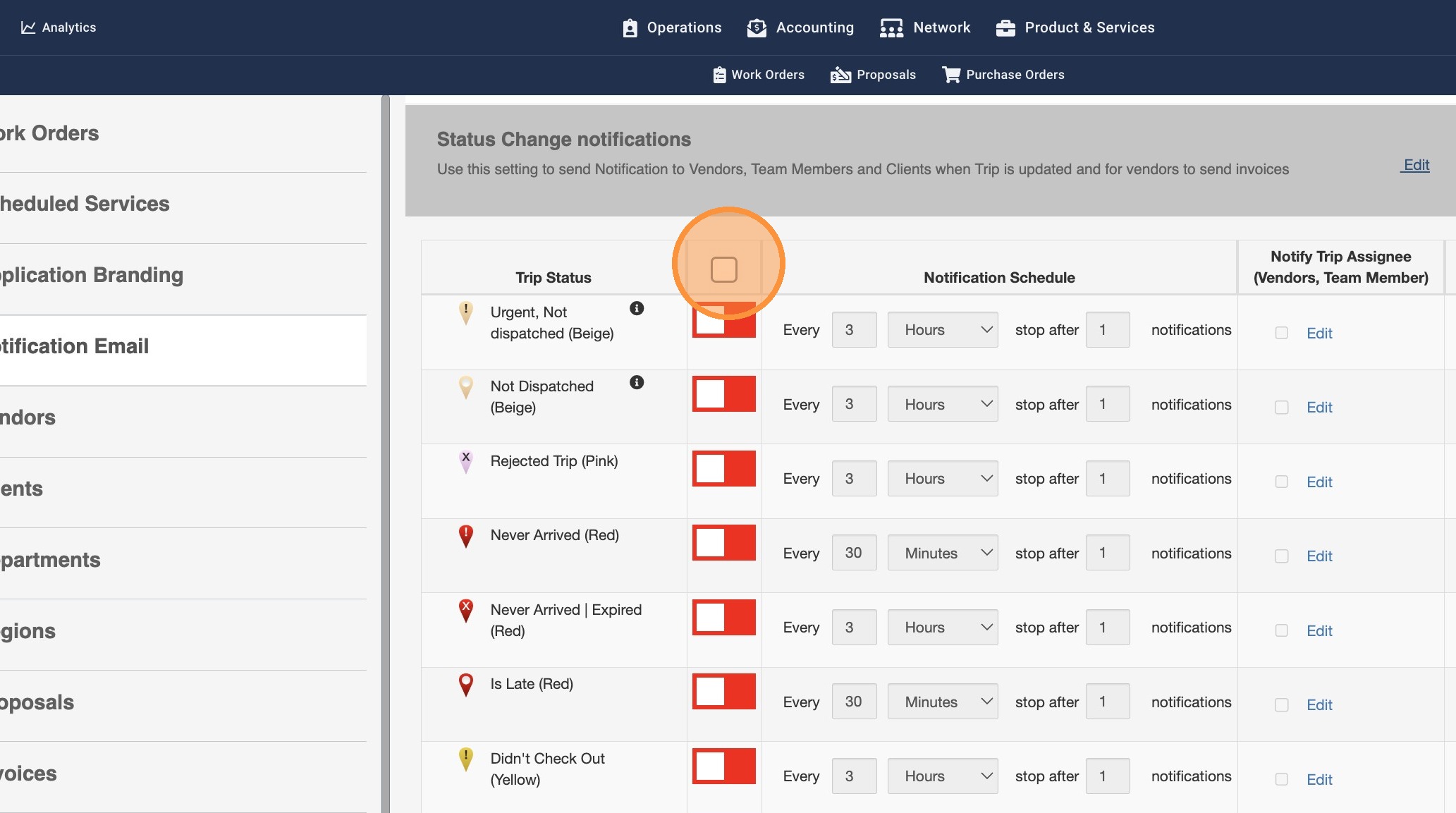Open Hours dropdown for Not Dispatched (Beige)
1456x813 pixels.
(943, 404)
